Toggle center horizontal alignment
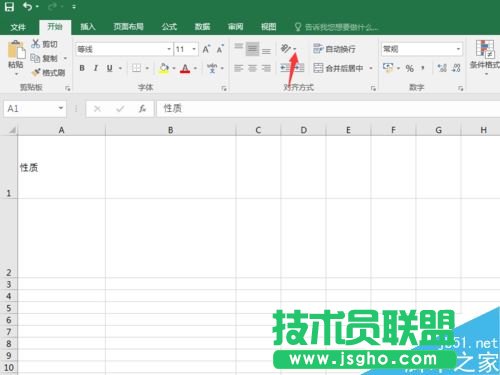500x375 pixels. [252, 68]
